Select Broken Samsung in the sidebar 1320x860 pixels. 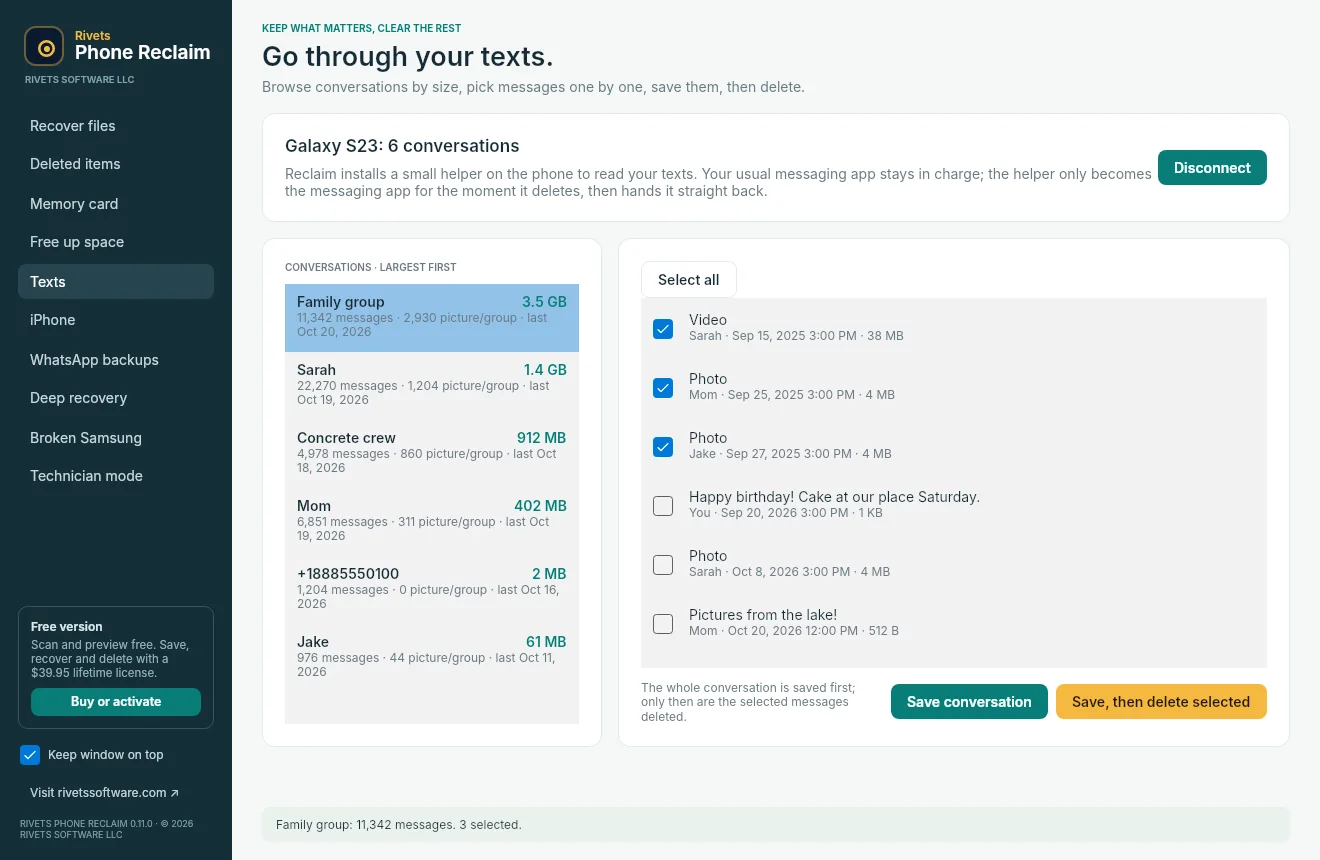click(116, 438)
